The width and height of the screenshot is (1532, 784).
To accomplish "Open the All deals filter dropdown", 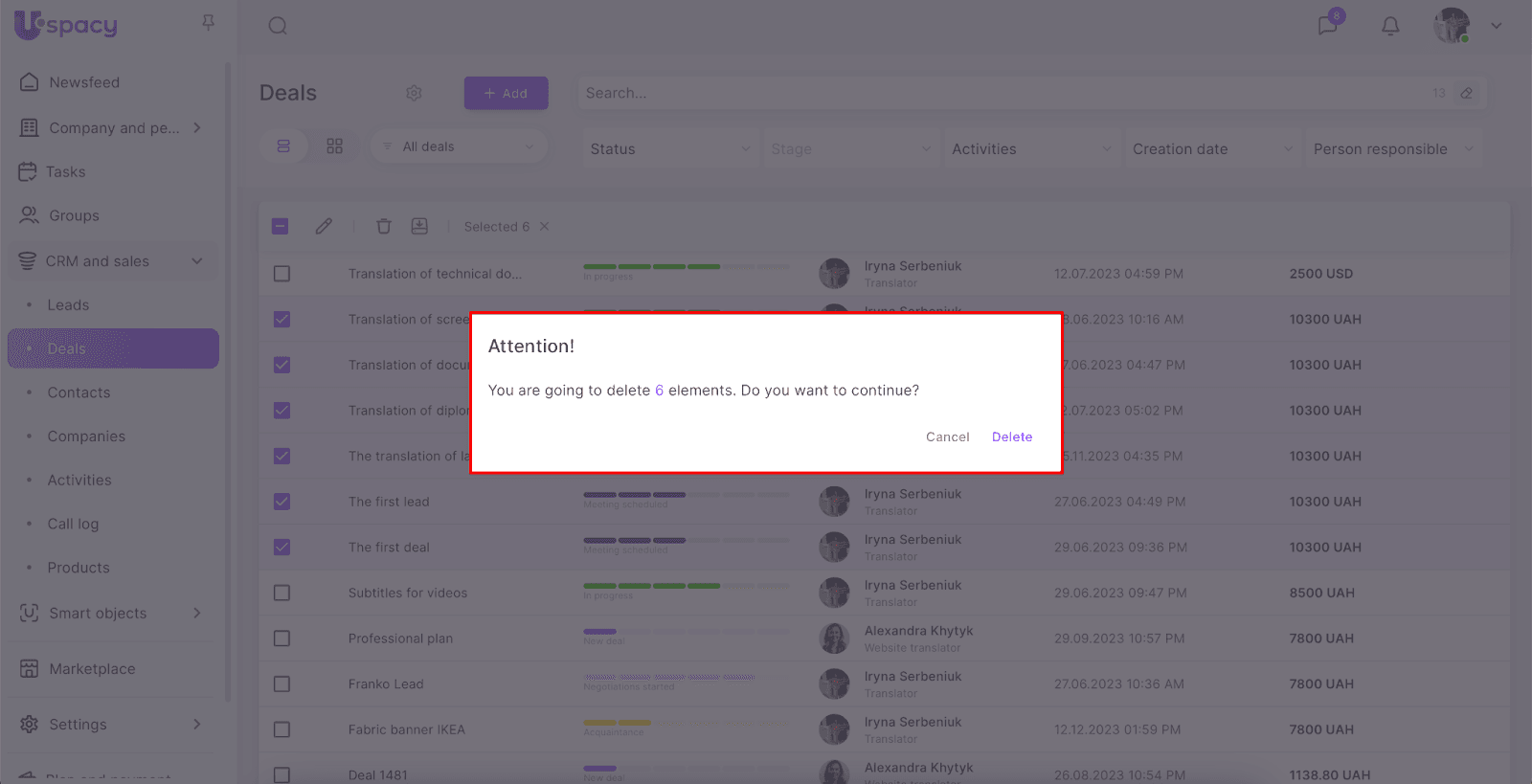I will click(x=459, y=146).
